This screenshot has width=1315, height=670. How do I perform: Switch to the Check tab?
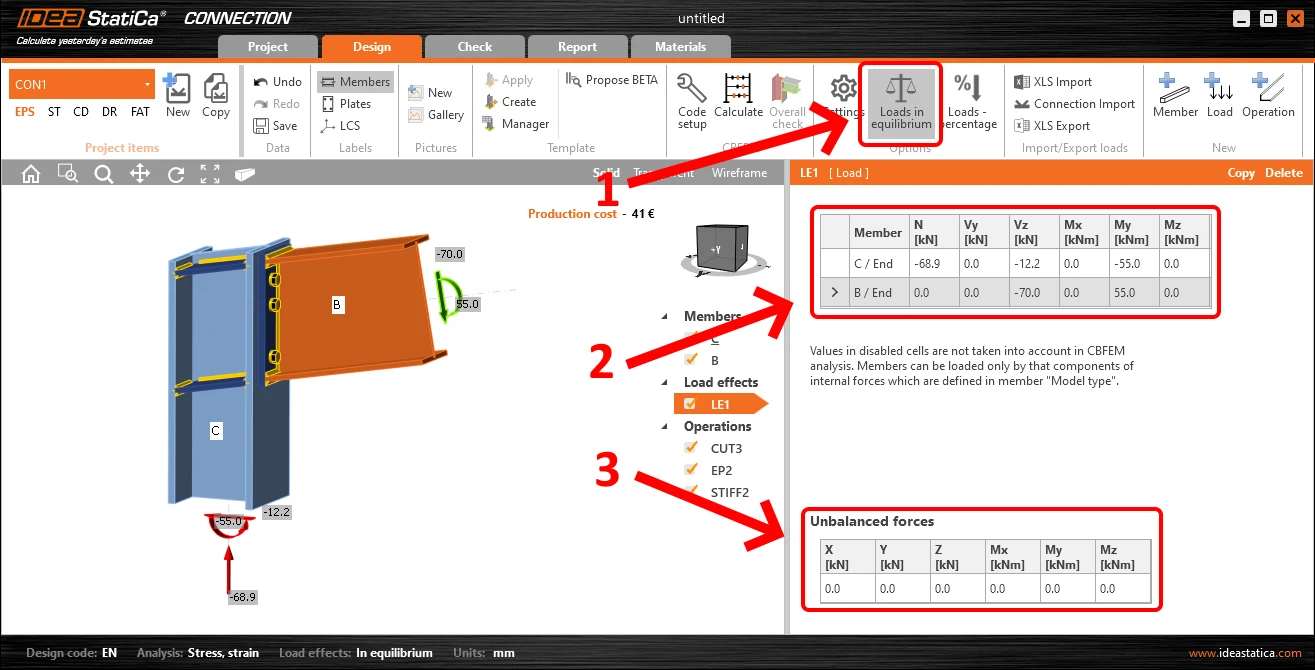pos(475,47)
